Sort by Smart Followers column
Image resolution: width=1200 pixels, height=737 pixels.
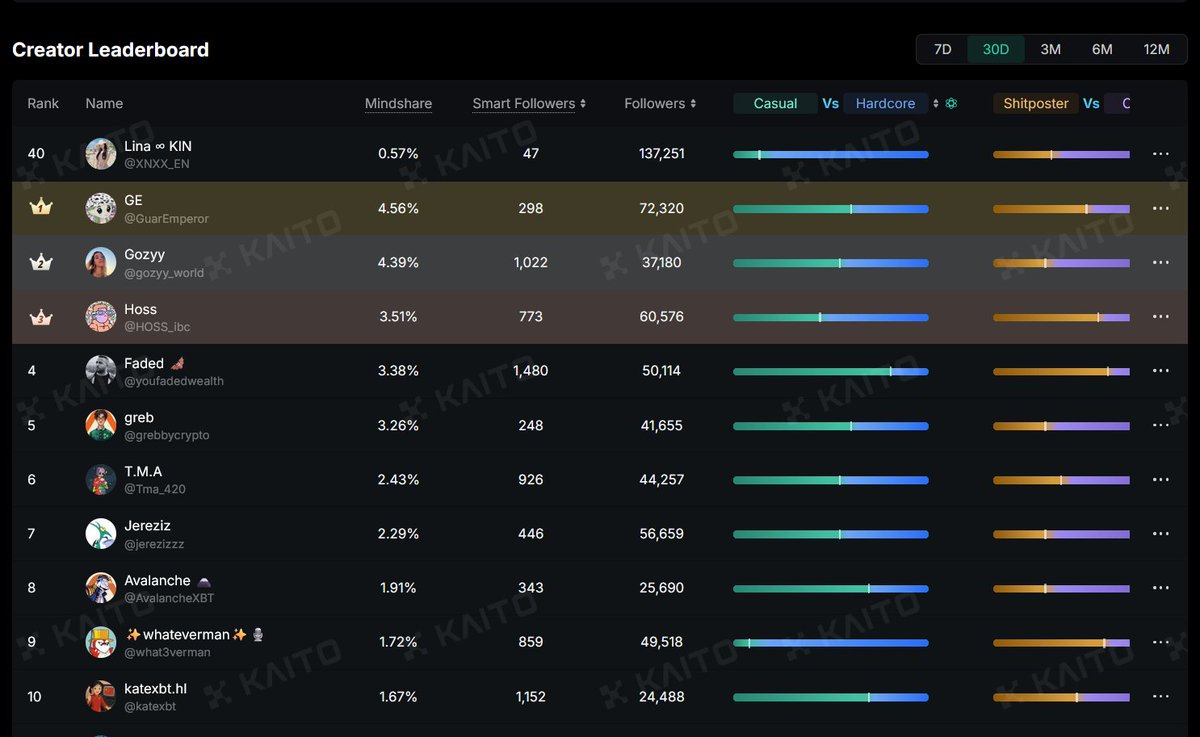tap(529, 103)
